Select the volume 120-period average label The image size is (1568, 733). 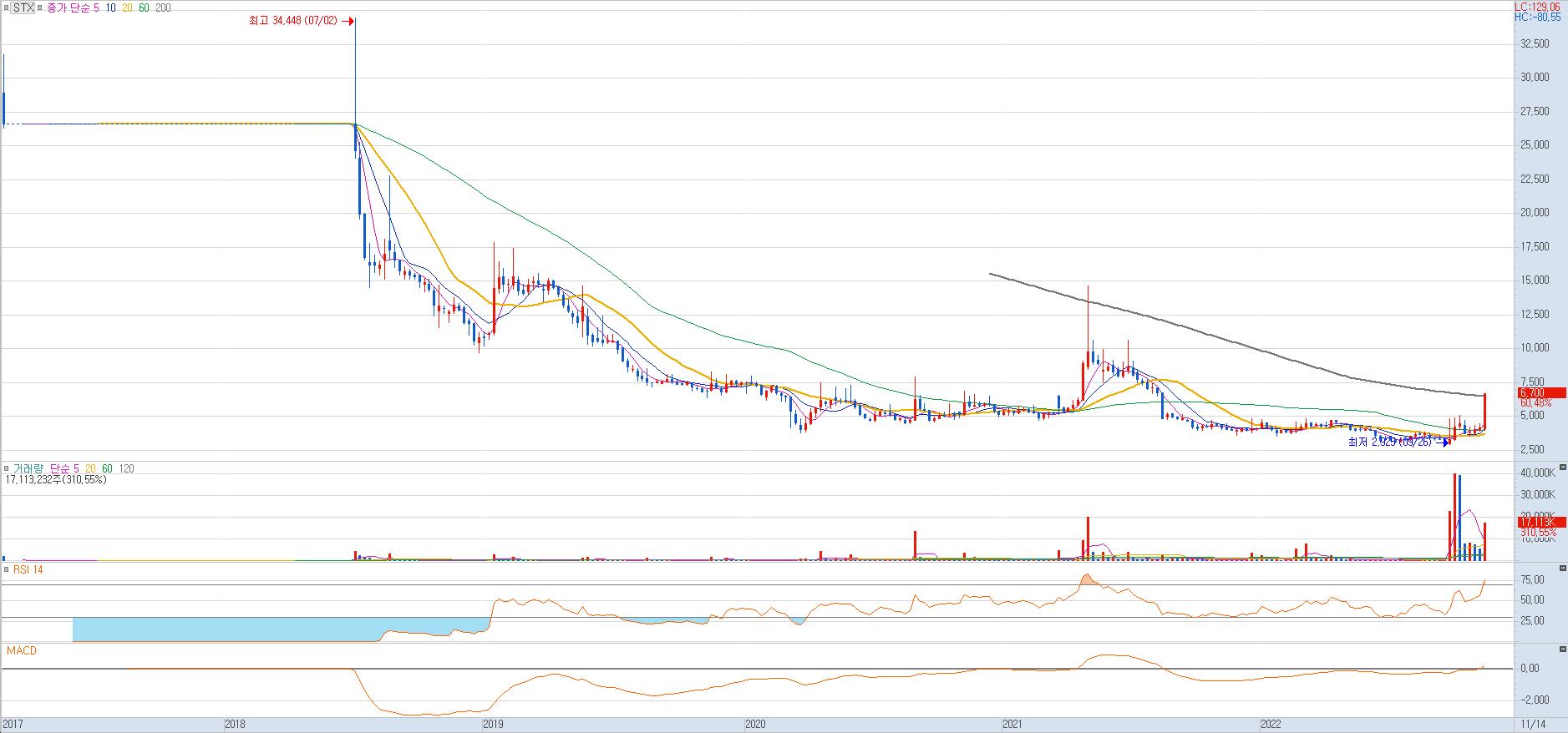coord(127,469)
